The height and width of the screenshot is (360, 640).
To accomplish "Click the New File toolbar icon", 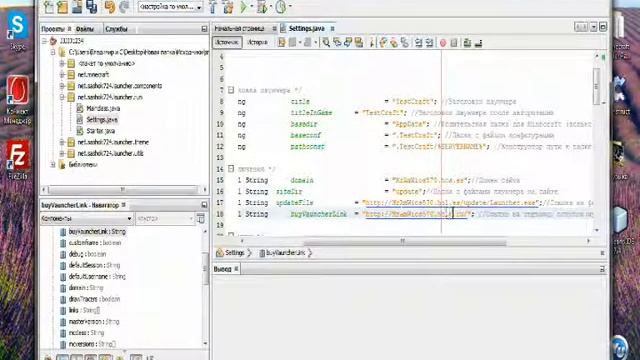I will [x=48, y=7].
